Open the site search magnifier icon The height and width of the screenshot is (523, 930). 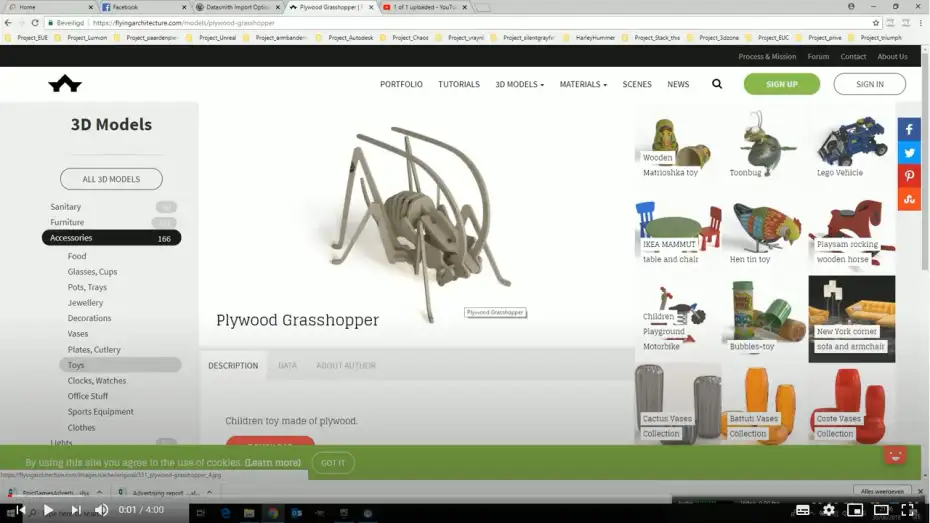click(x=716, y=84)
